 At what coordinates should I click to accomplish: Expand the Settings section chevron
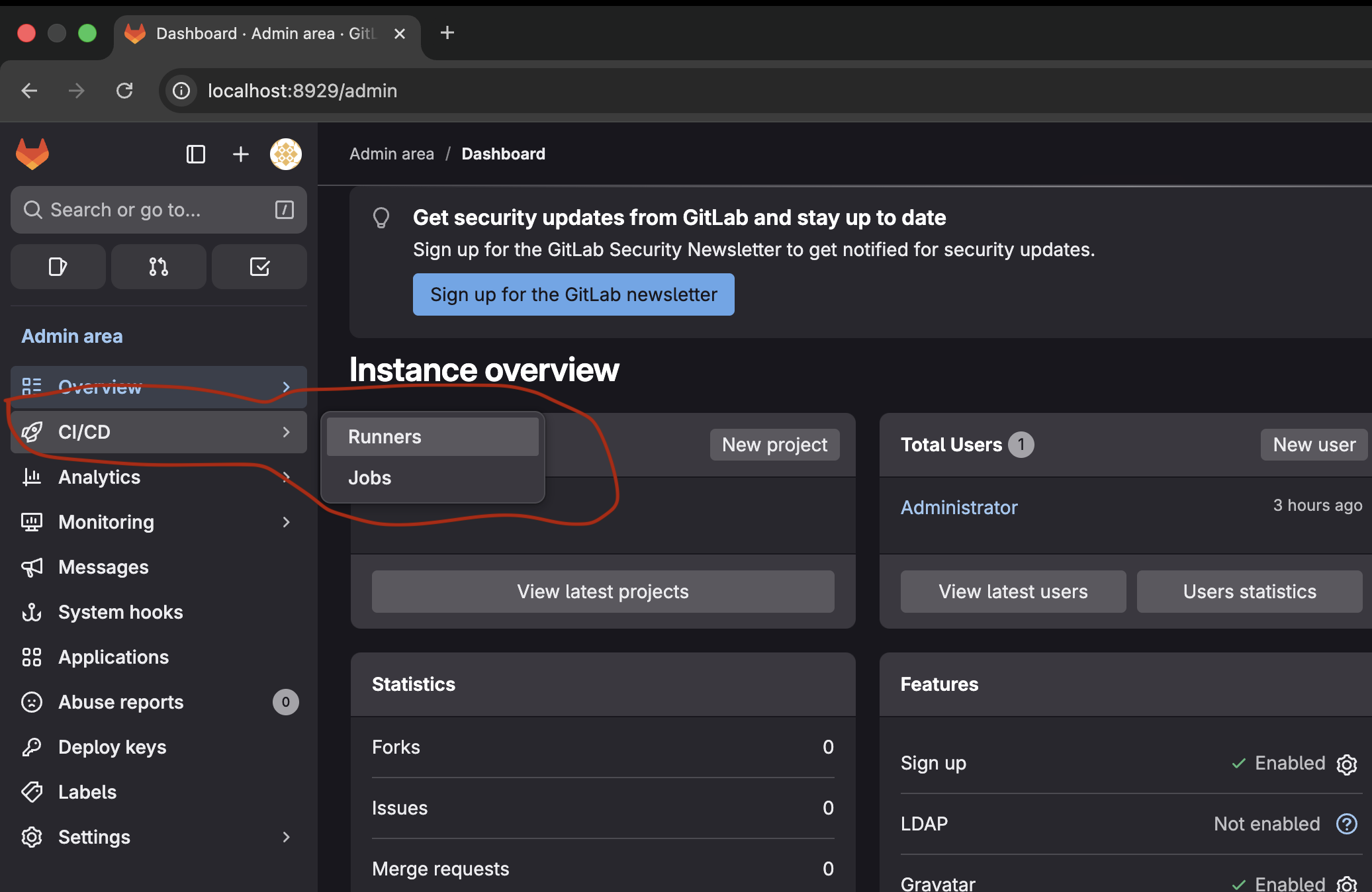[x=286, y=837]
